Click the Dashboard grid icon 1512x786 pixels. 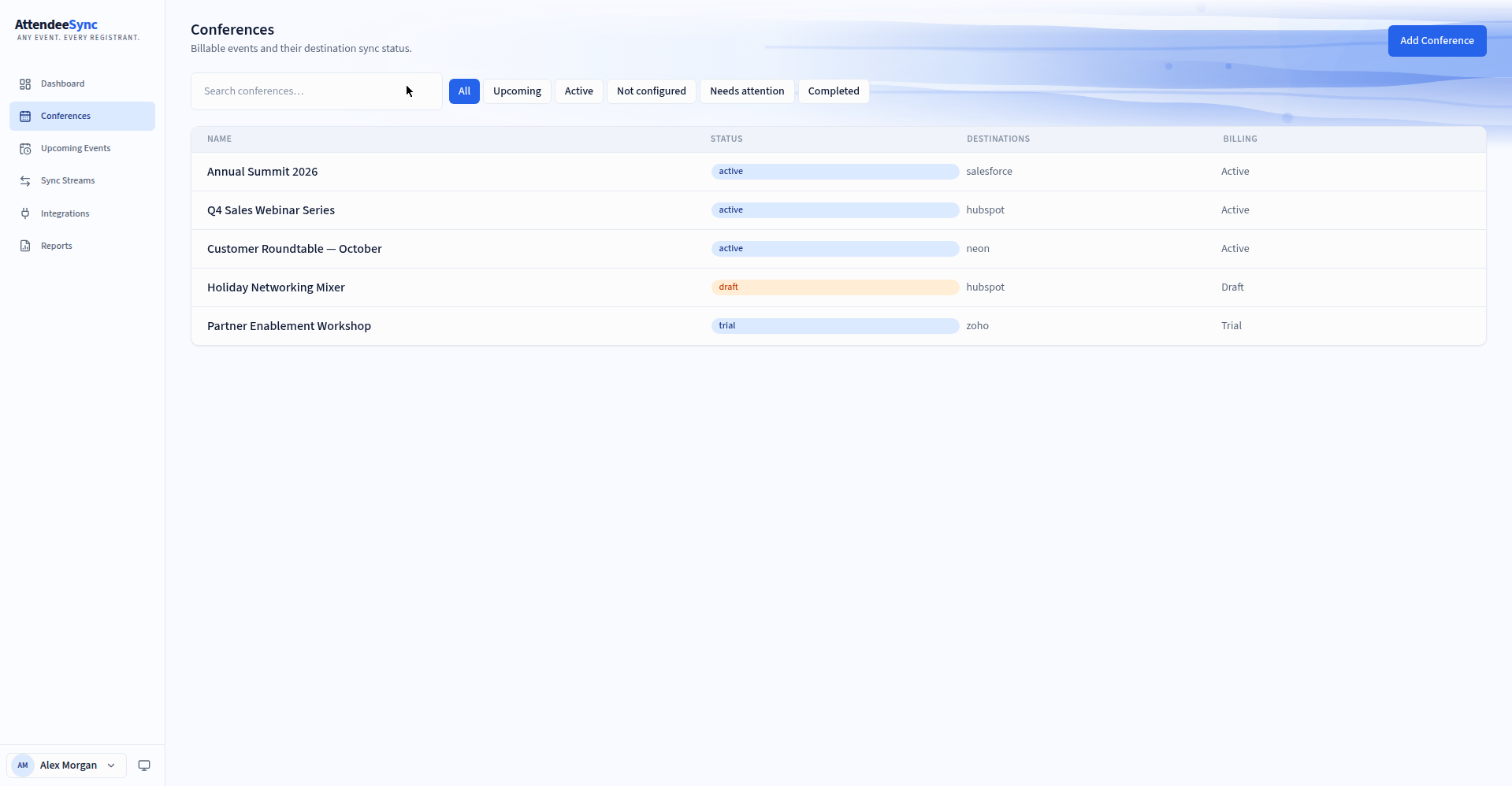point(25,83)
